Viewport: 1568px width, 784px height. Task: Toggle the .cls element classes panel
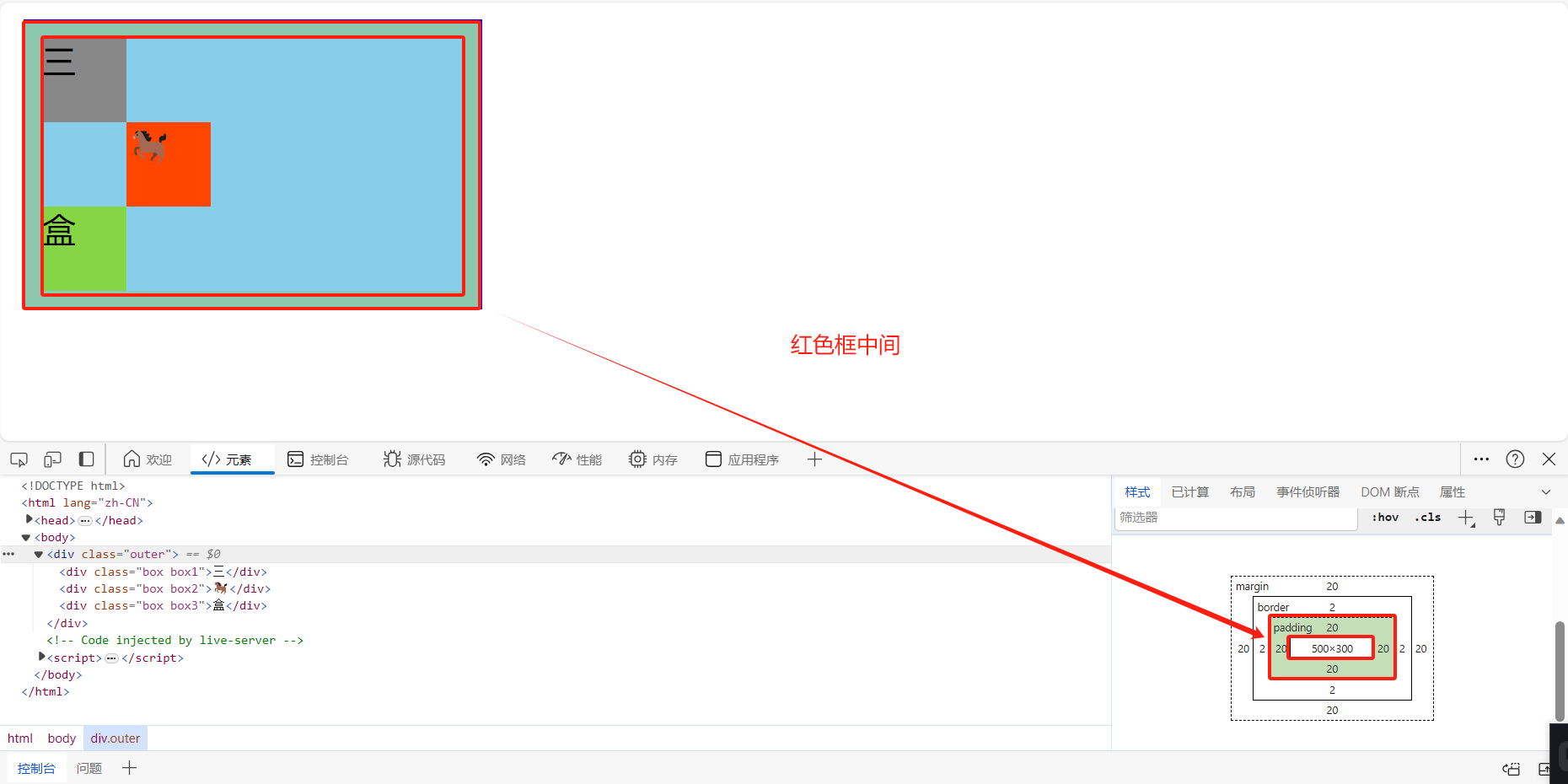1428,518
